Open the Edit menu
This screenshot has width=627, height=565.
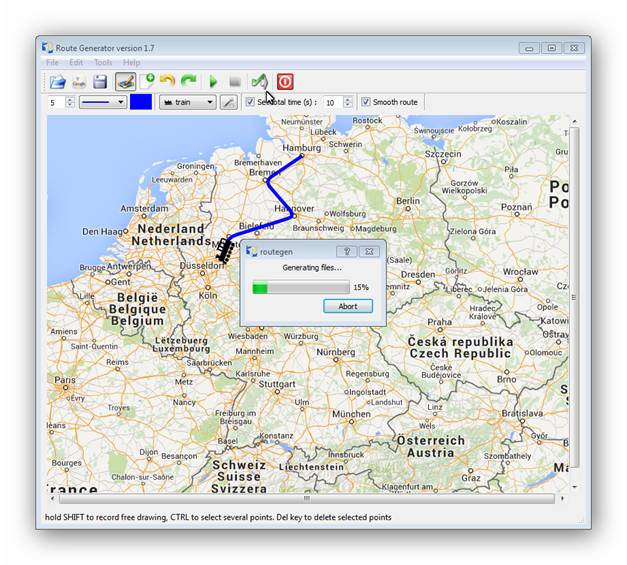[x=76, y=62]
